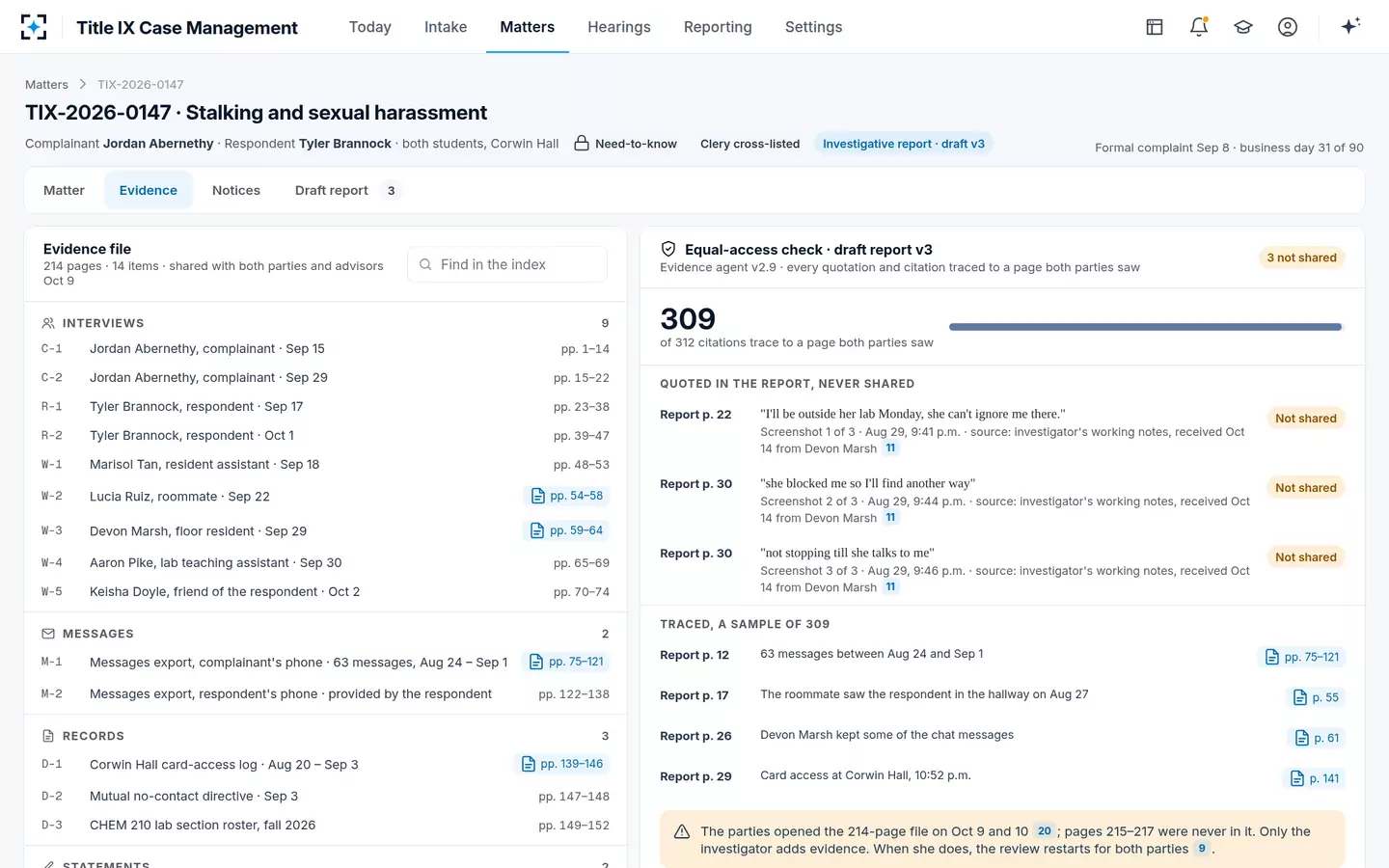Click the 309 of 312 citations progress bar
This screenshot has width=1389, height=868.
point(1147,327)
